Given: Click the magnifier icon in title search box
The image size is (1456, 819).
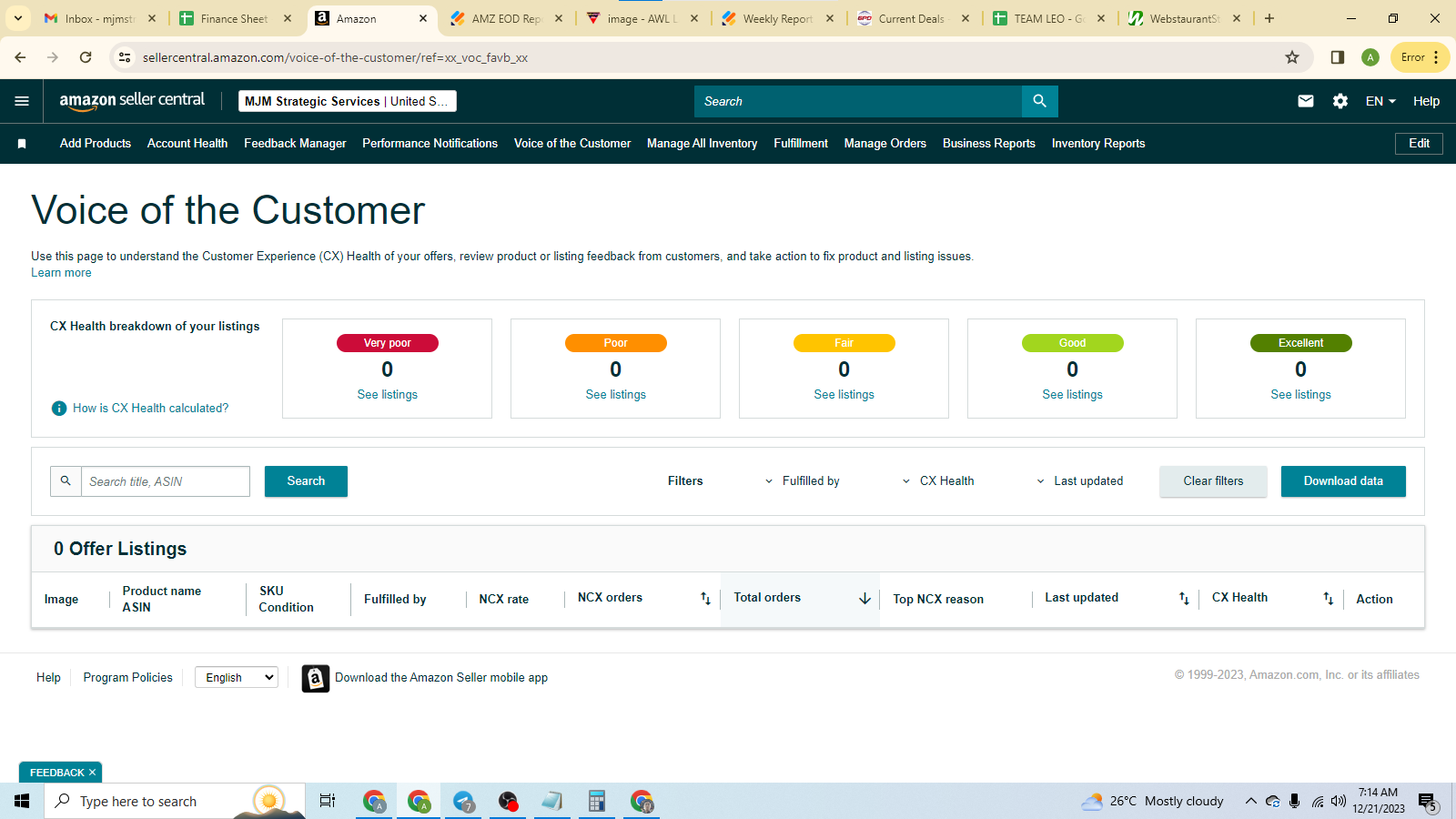Looking at the screenshot, I should (x=66, y=481).
